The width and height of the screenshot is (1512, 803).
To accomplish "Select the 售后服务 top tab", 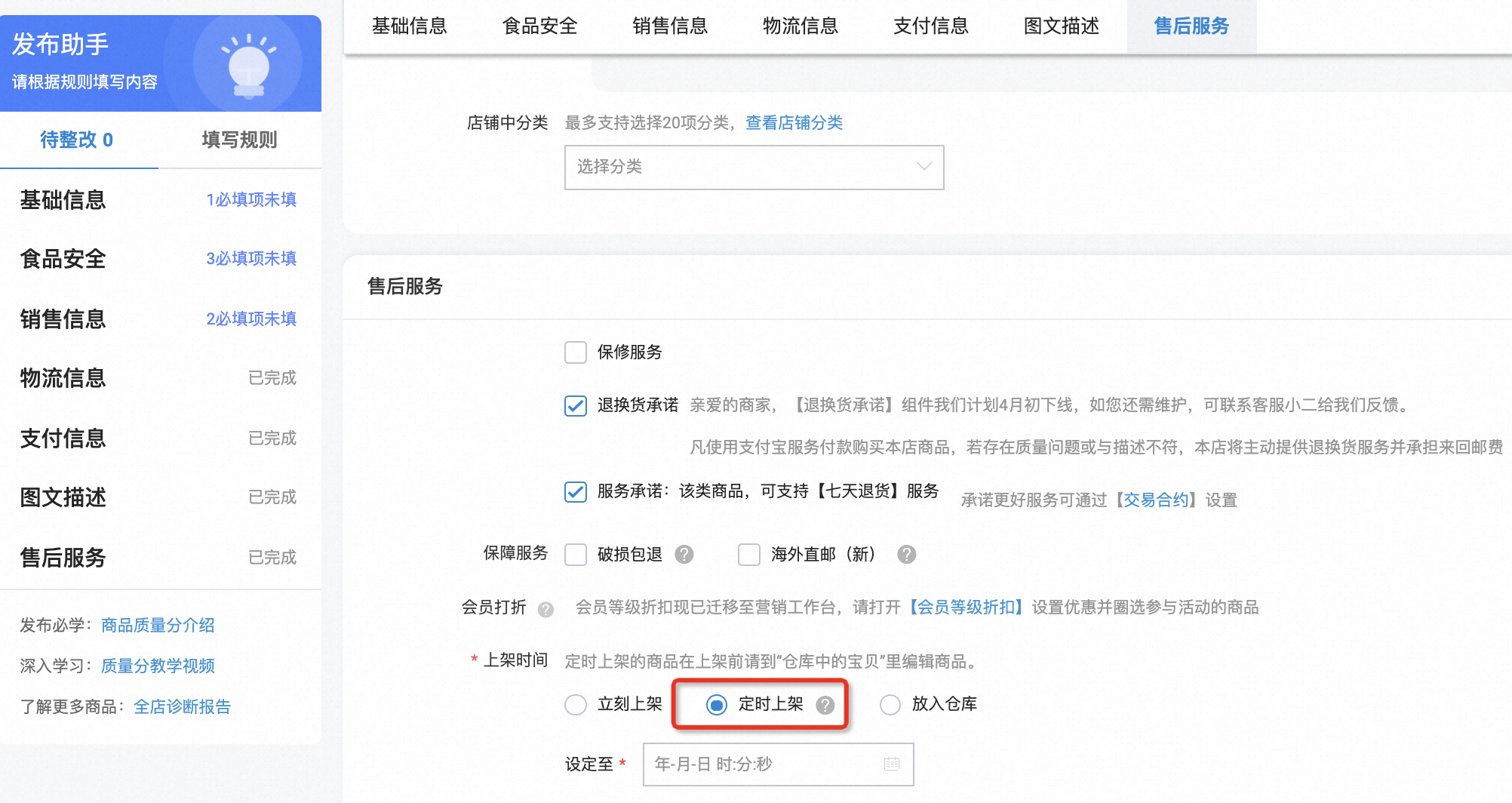I will tap(1192, 26).
